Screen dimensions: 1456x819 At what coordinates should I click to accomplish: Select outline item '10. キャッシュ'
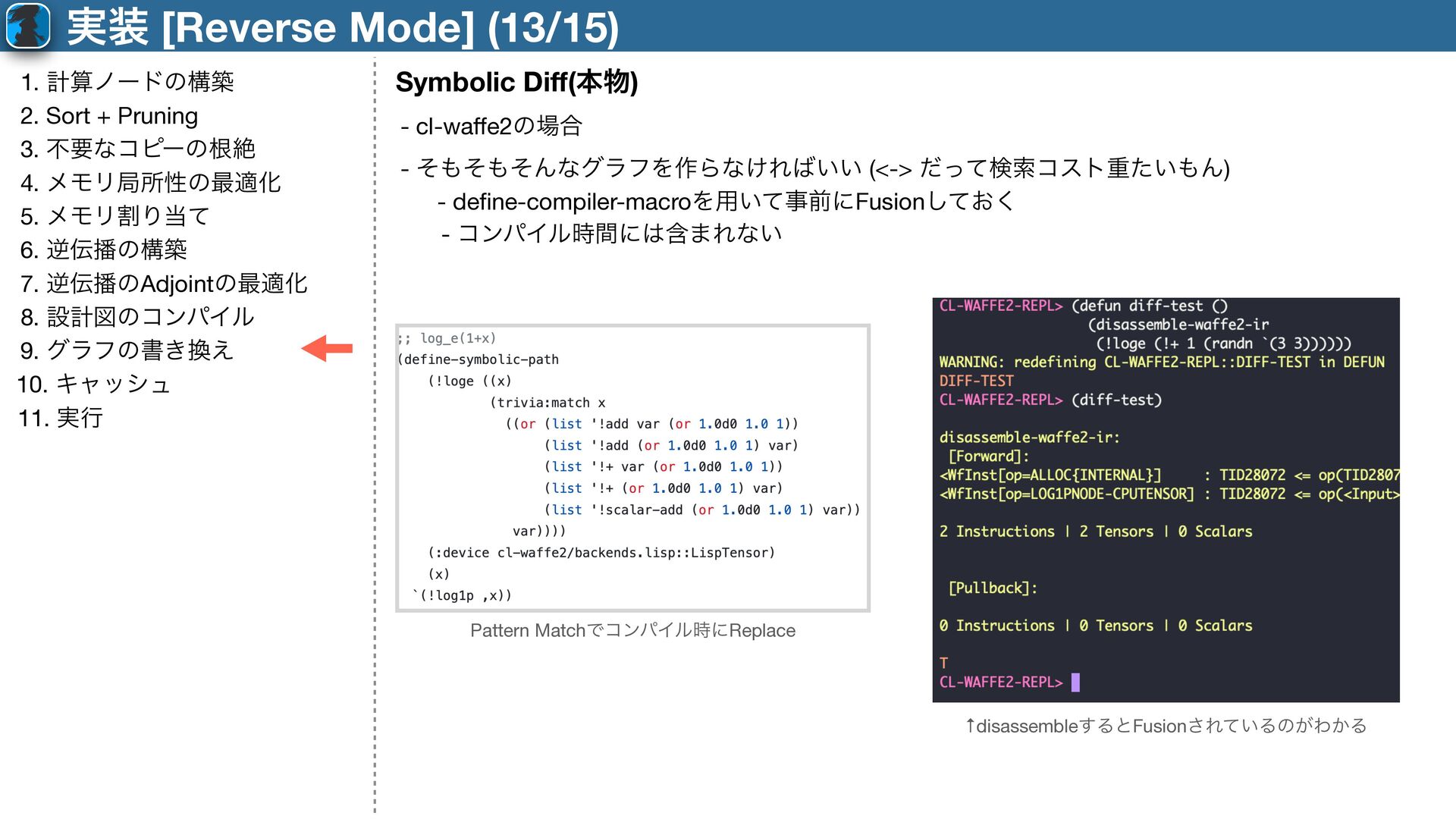(x=94, y=384)
